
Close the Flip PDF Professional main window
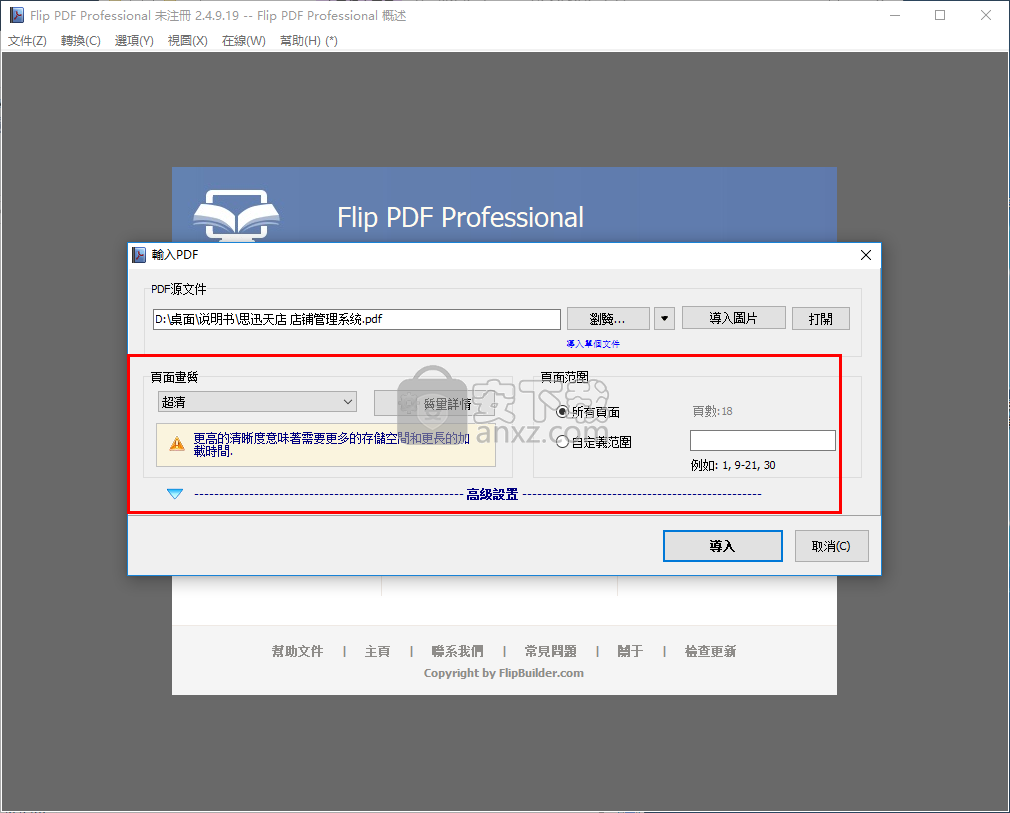click(x=986, y=15)
